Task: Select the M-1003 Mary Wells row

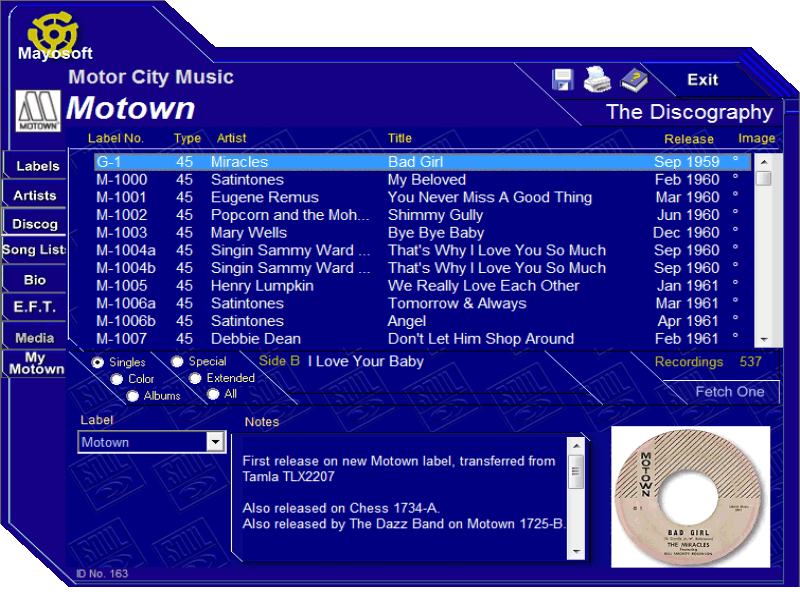Action: 422,233
